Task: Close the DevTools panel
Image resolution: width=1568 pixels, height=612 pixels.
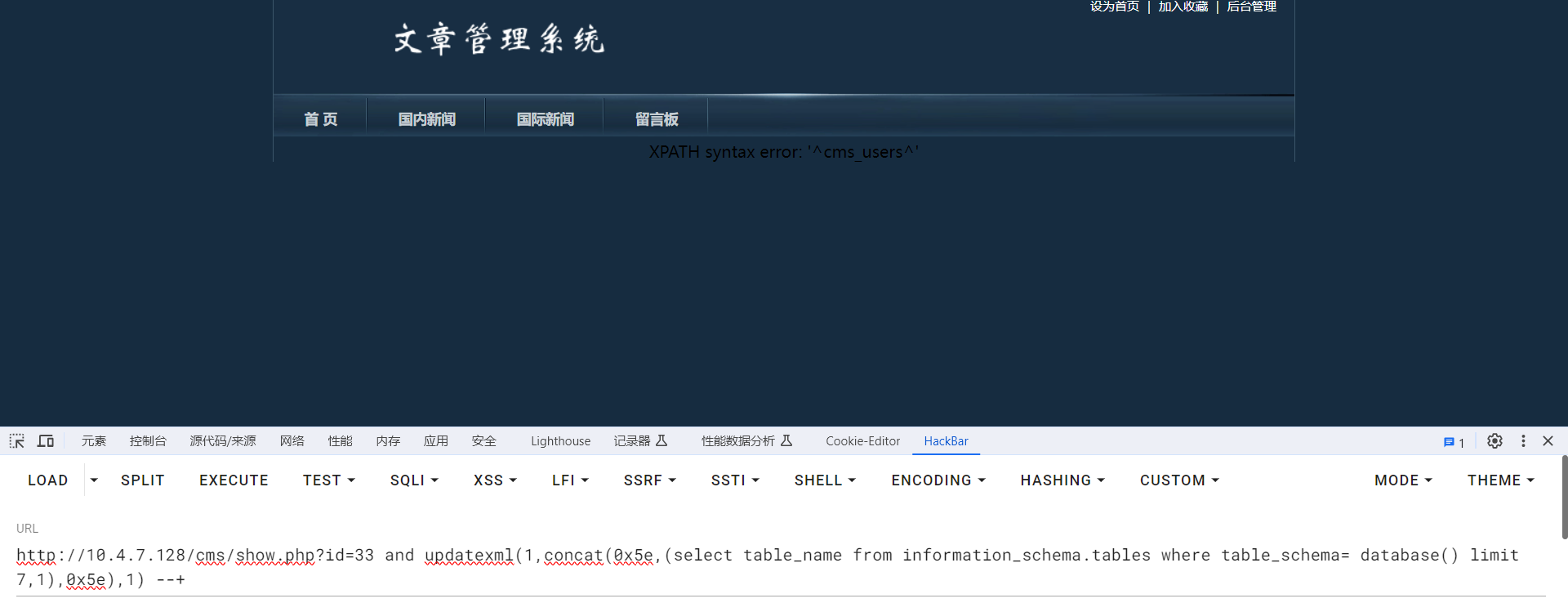Action: (x=1548, y=441)
